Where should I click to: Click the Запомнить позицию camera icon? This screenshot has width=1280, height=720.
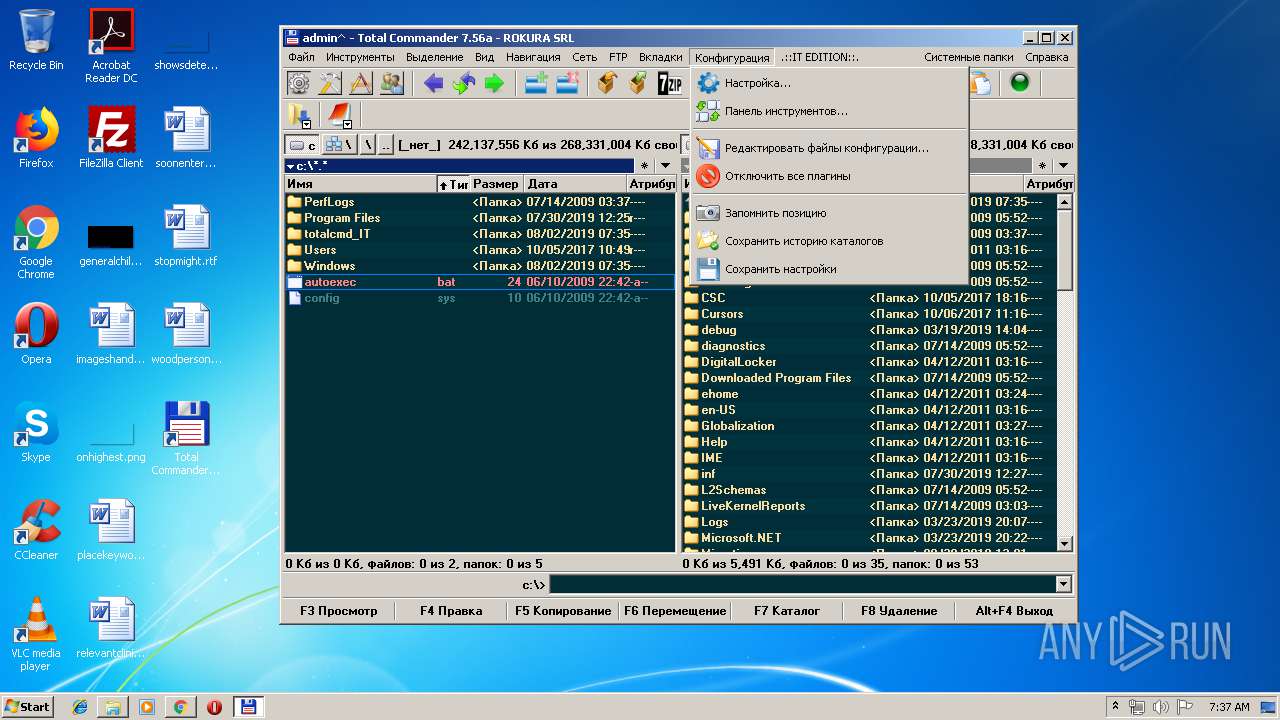[x=708, y=213]
